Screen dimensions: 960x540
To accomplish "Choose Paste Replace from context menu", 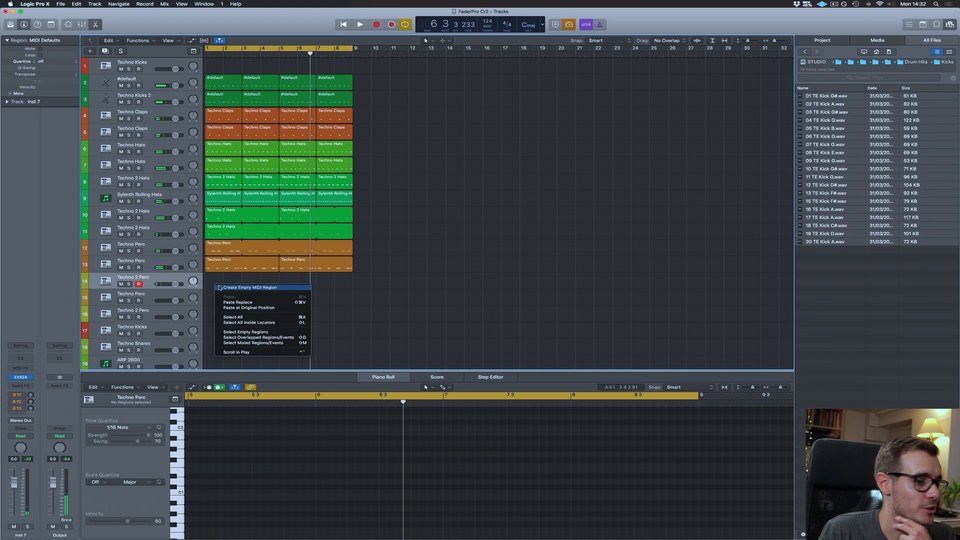I will coord(263,302).
